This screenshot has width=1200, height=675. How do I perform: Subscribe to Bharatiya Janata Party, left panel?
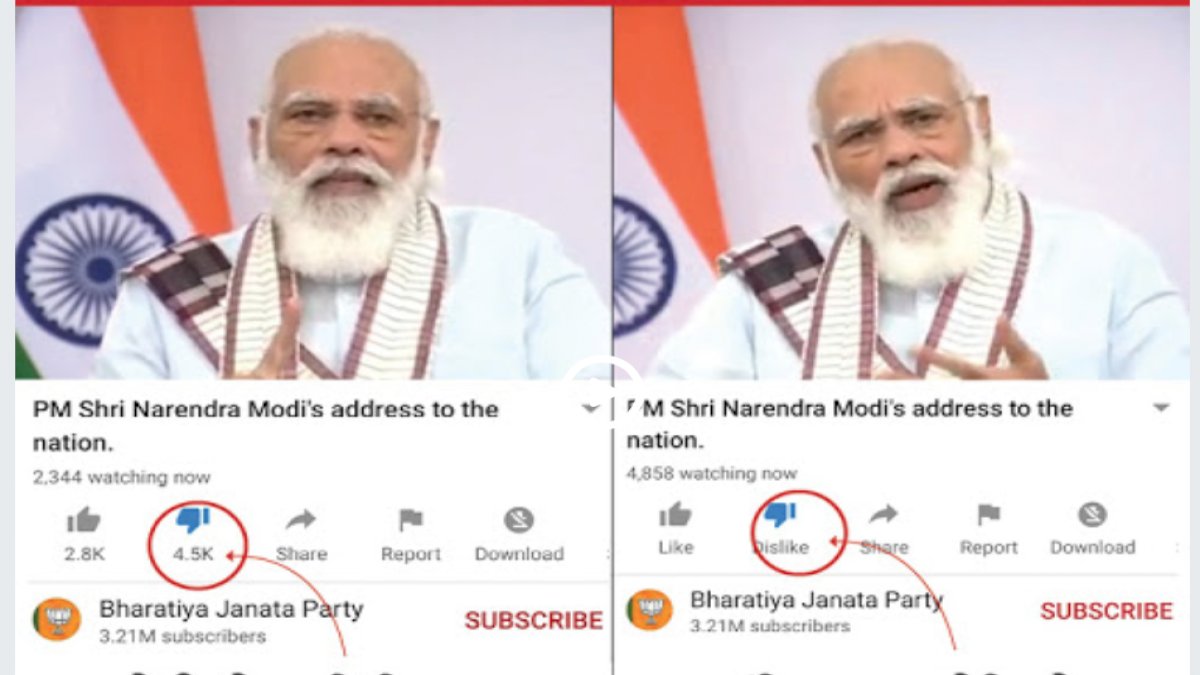tap(534, 620)
